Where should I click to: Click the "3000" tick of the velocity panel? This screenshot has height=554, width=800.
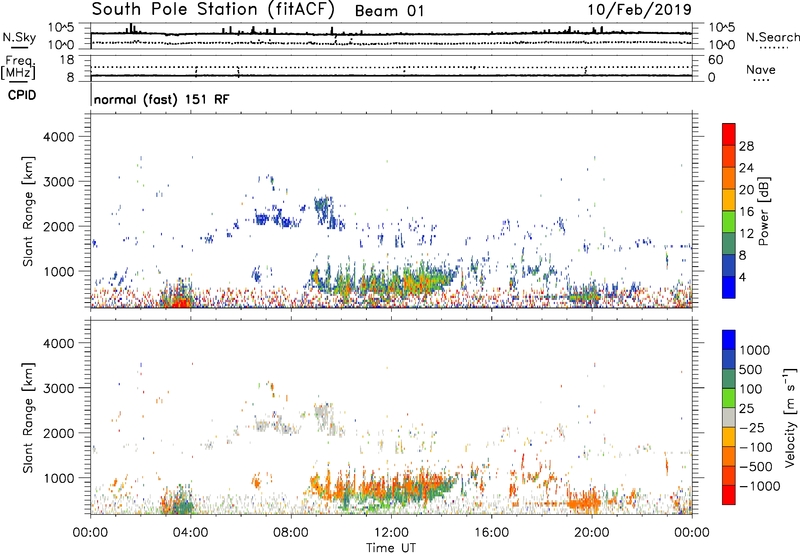[x=58, y=388]
